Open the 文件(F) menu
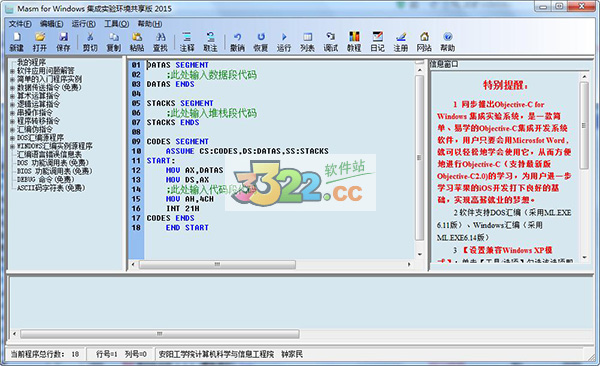The image size is (600, 366). (20, 24)
